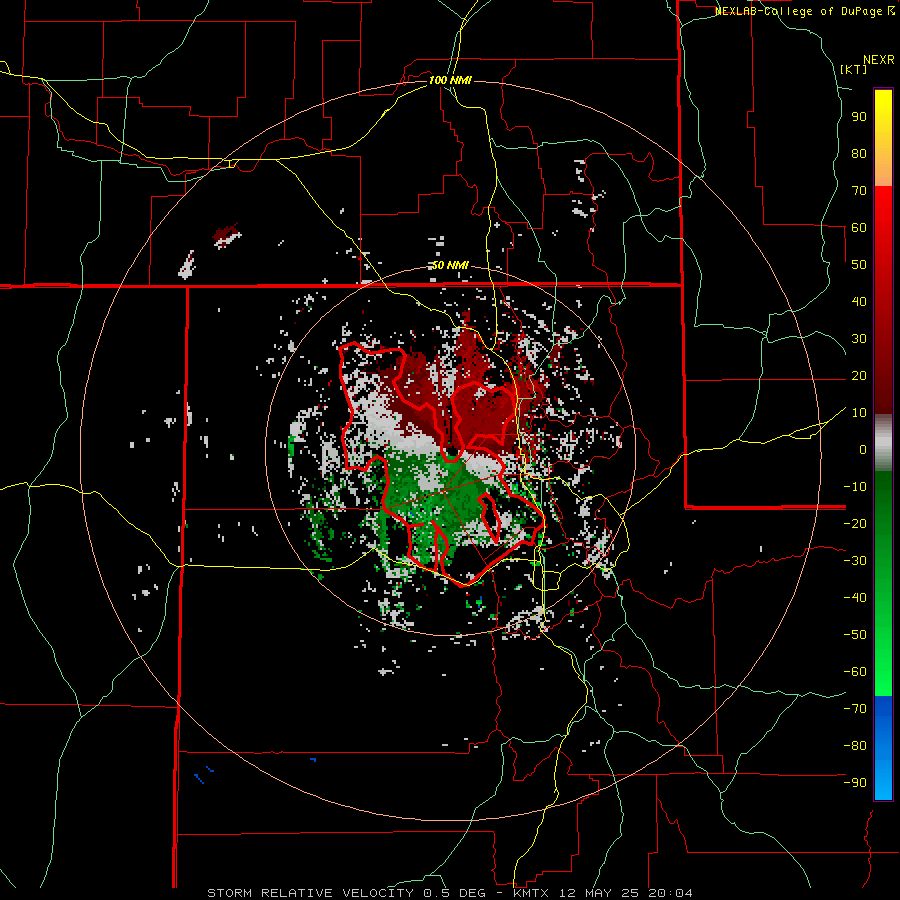Image resolution: width=900 pixels, height=900 pixels.
Task: Click the dark red segment near 20
Action: coord(883,376)
